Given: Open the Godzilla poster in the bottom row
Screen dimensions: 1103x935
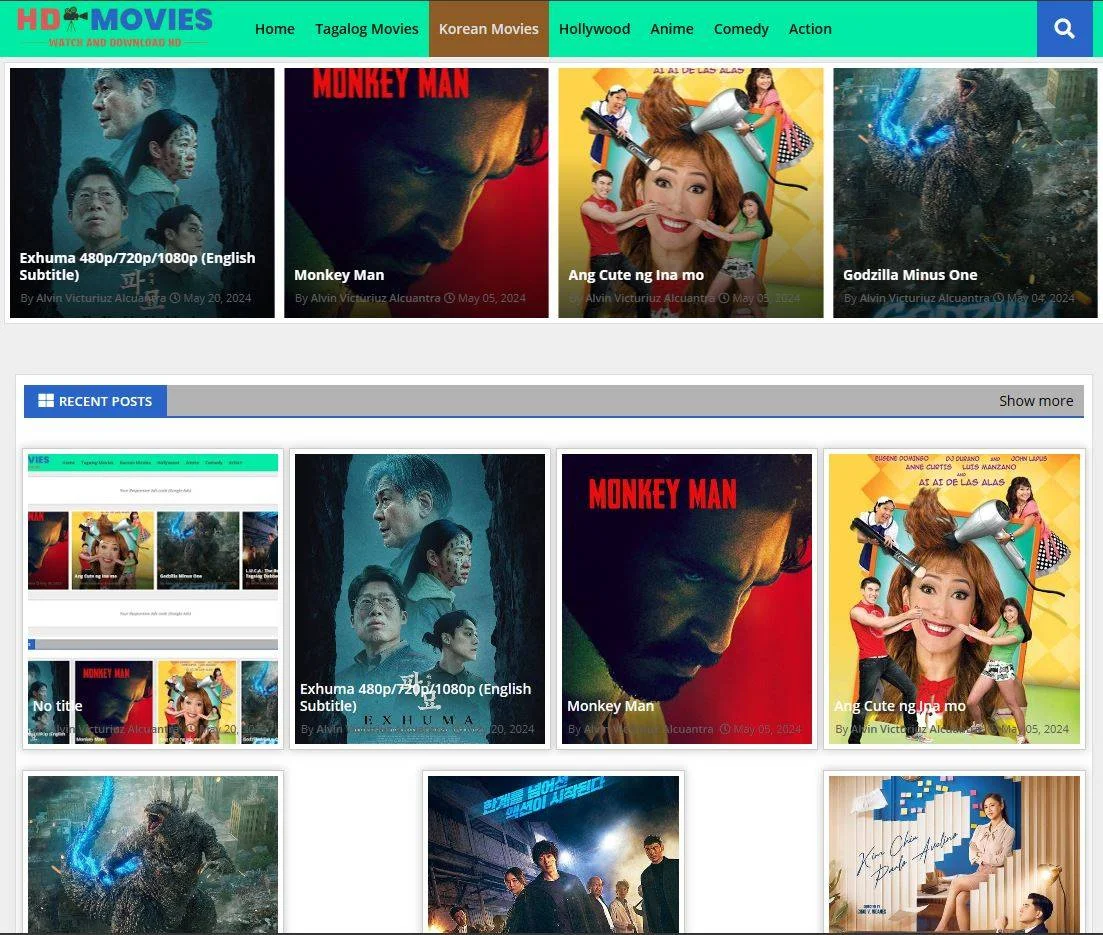Looking at the screenshot, I should (153, 854).
